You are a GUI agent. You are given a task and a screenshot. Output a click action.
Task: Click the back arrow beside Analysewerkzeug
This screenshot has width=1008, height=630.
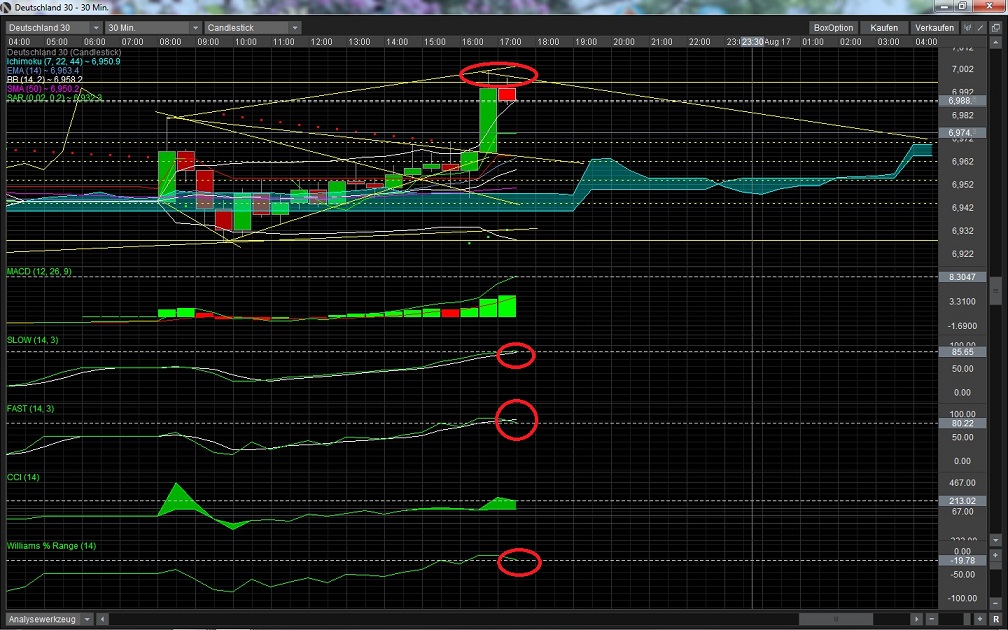102,619
